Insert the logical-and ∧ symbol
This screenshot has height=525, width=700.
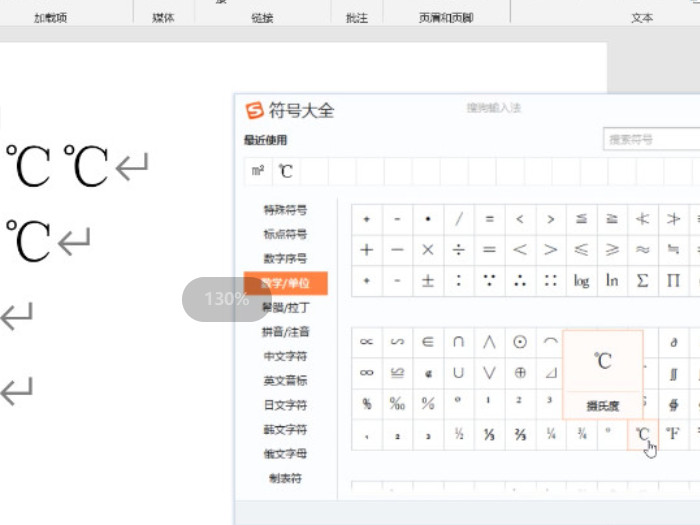pos(490,342)
